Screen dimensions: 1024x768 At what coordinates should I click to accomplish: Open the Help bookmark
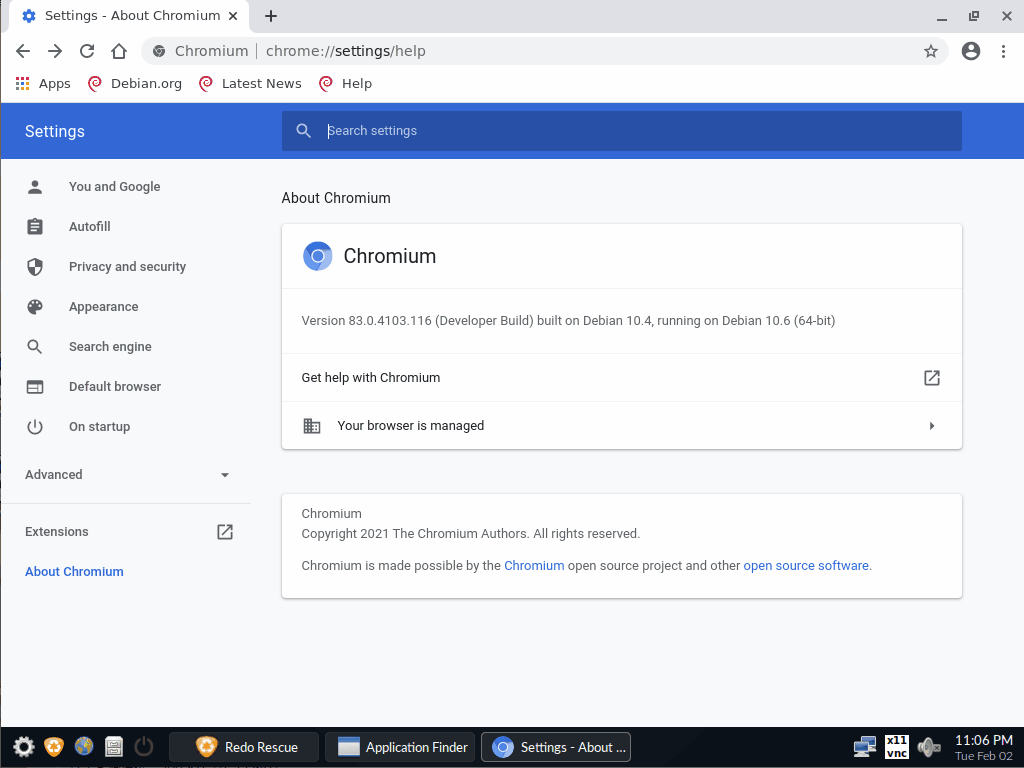(345, 84)
